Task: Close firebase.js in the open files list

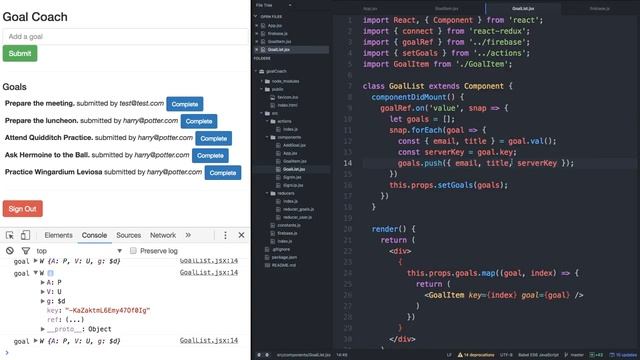Action: (x=257, y=33)
